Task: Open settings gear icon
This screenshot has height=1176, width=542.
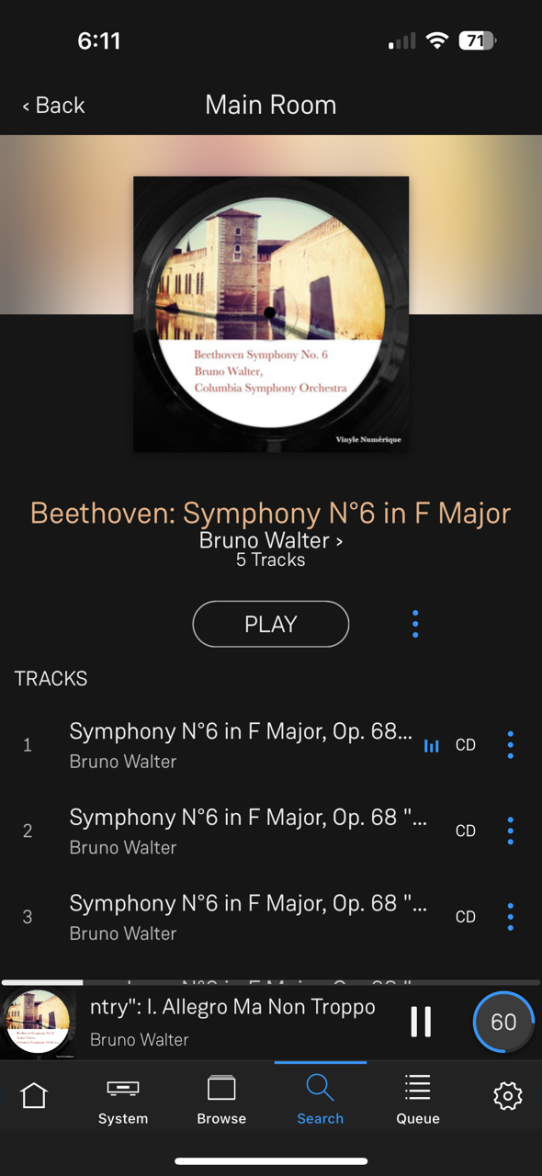Action: pyautogui.click(x=508, y=1096)
